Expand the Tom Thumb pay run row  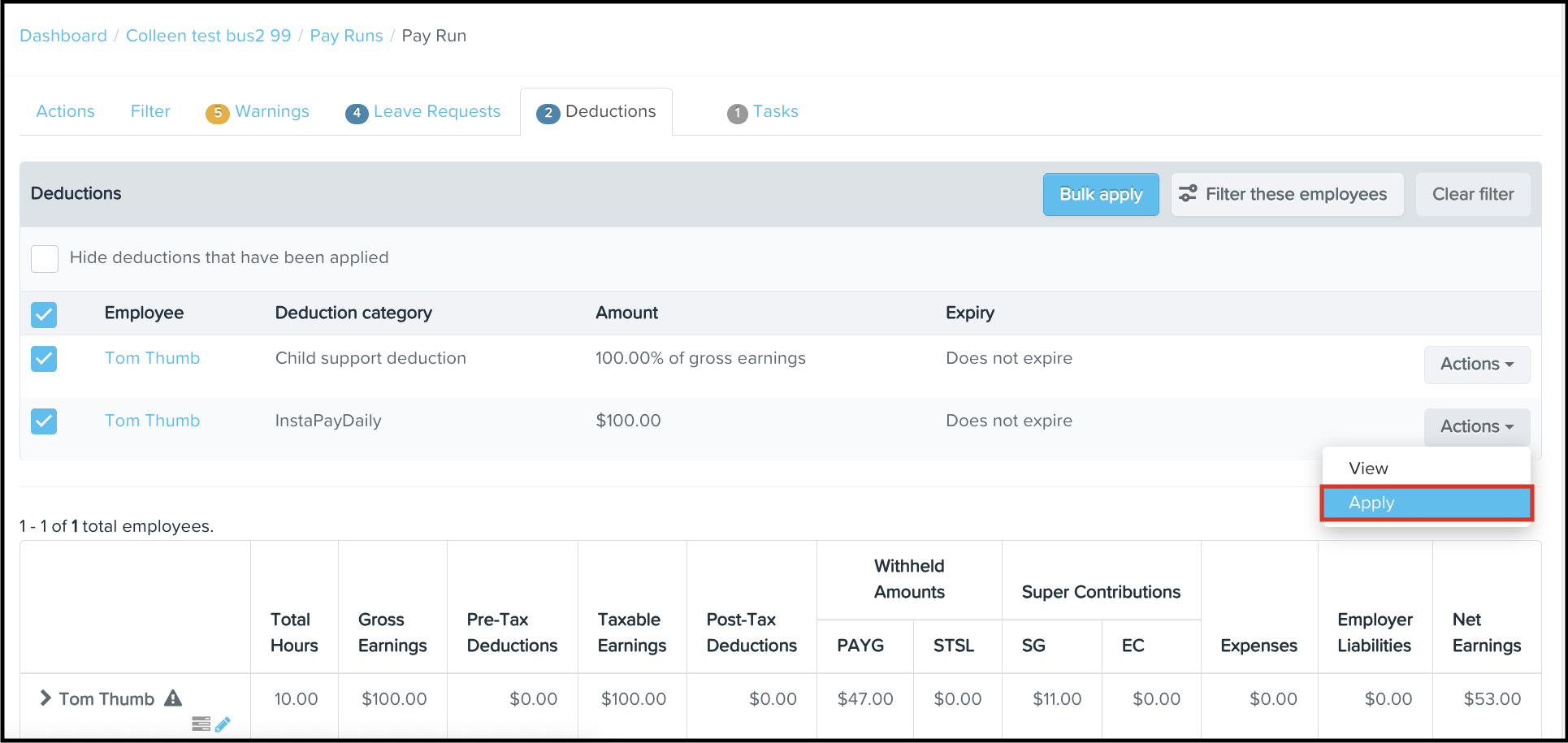(45, 698)
